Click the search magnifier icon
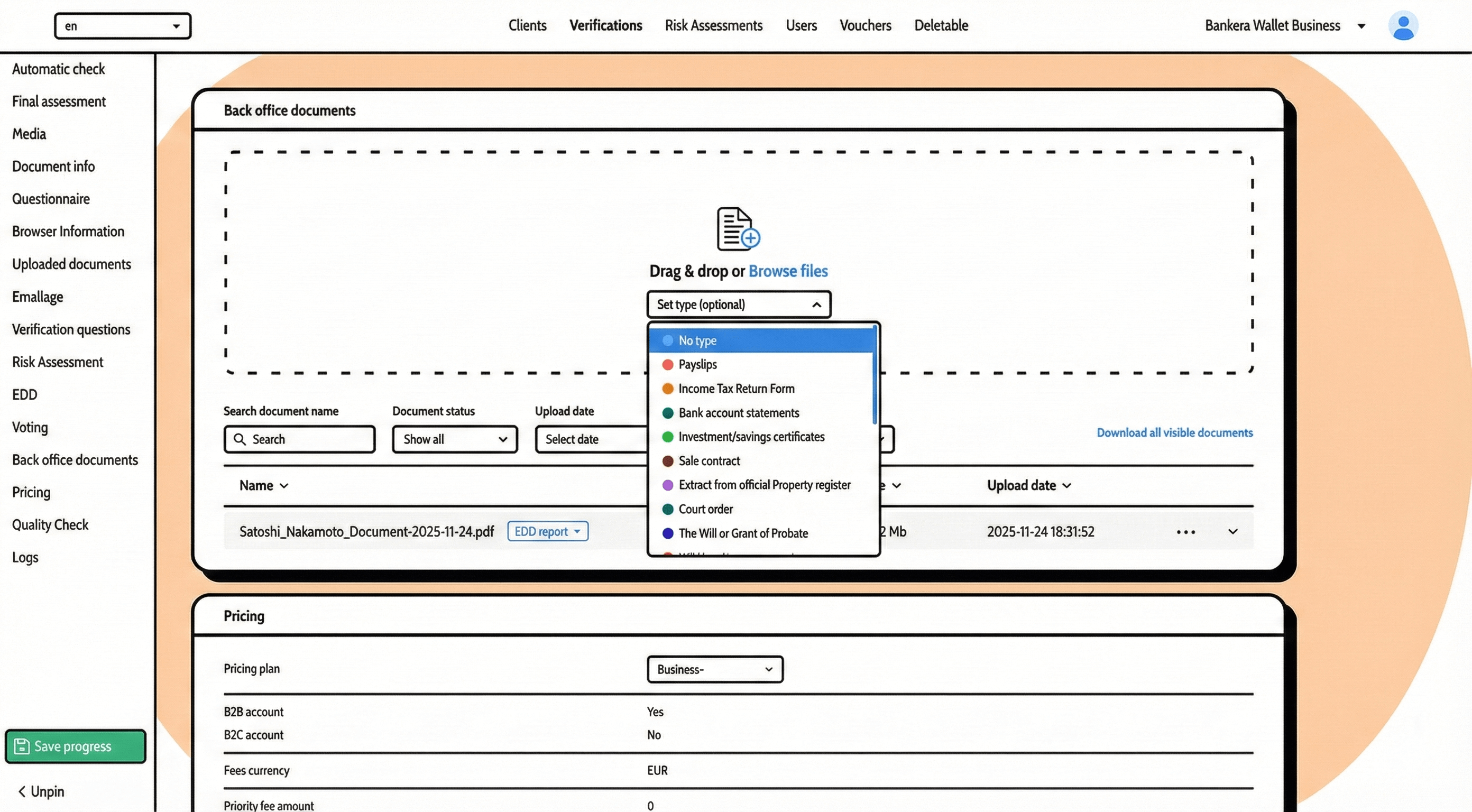1472x812 pixels. coord(240,439)
